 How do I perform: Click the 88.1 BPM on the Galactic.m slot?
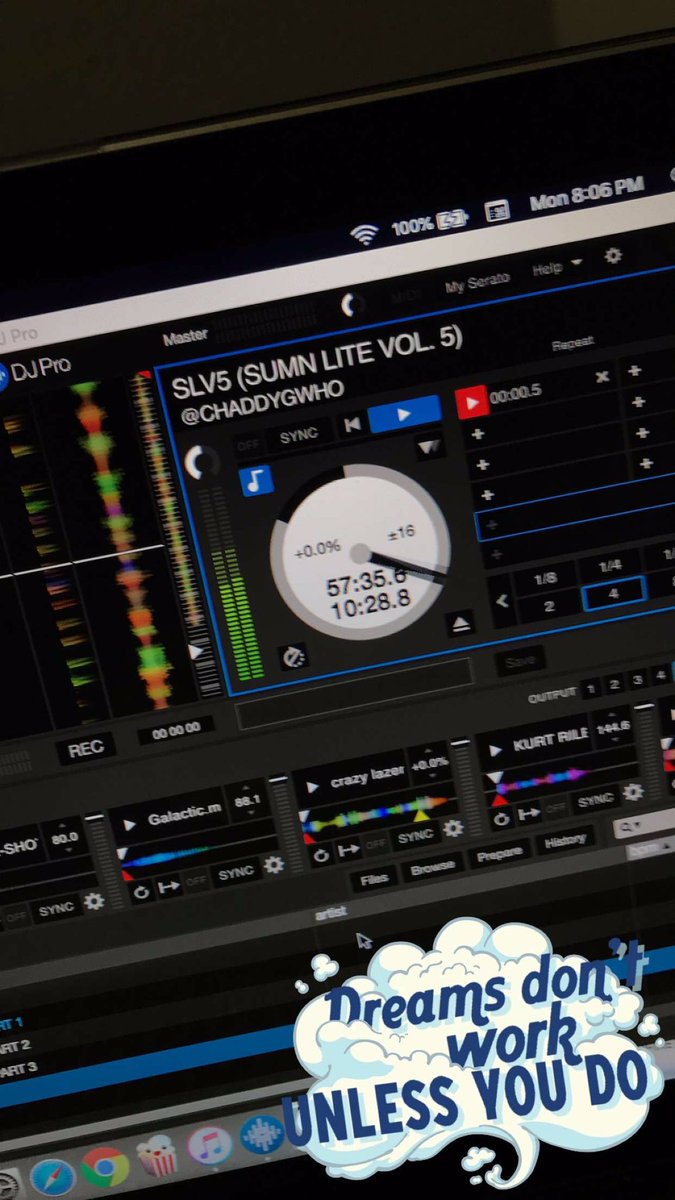[x=248, y=801]
